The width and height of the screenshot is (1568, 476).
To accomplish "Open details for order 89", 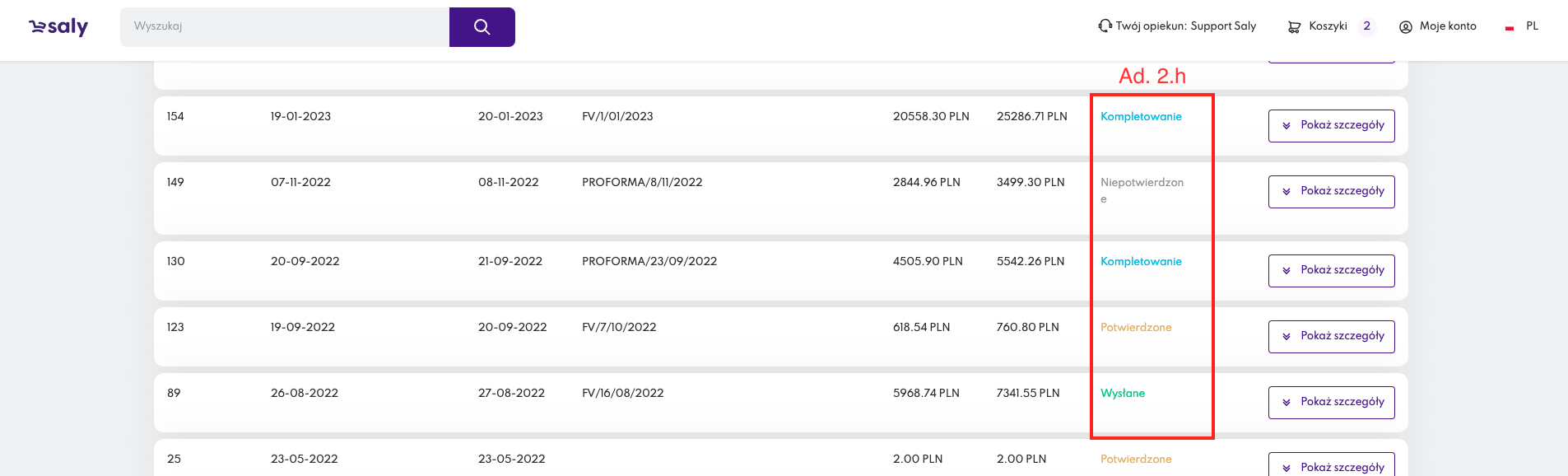I will (x=1331, y=403).
